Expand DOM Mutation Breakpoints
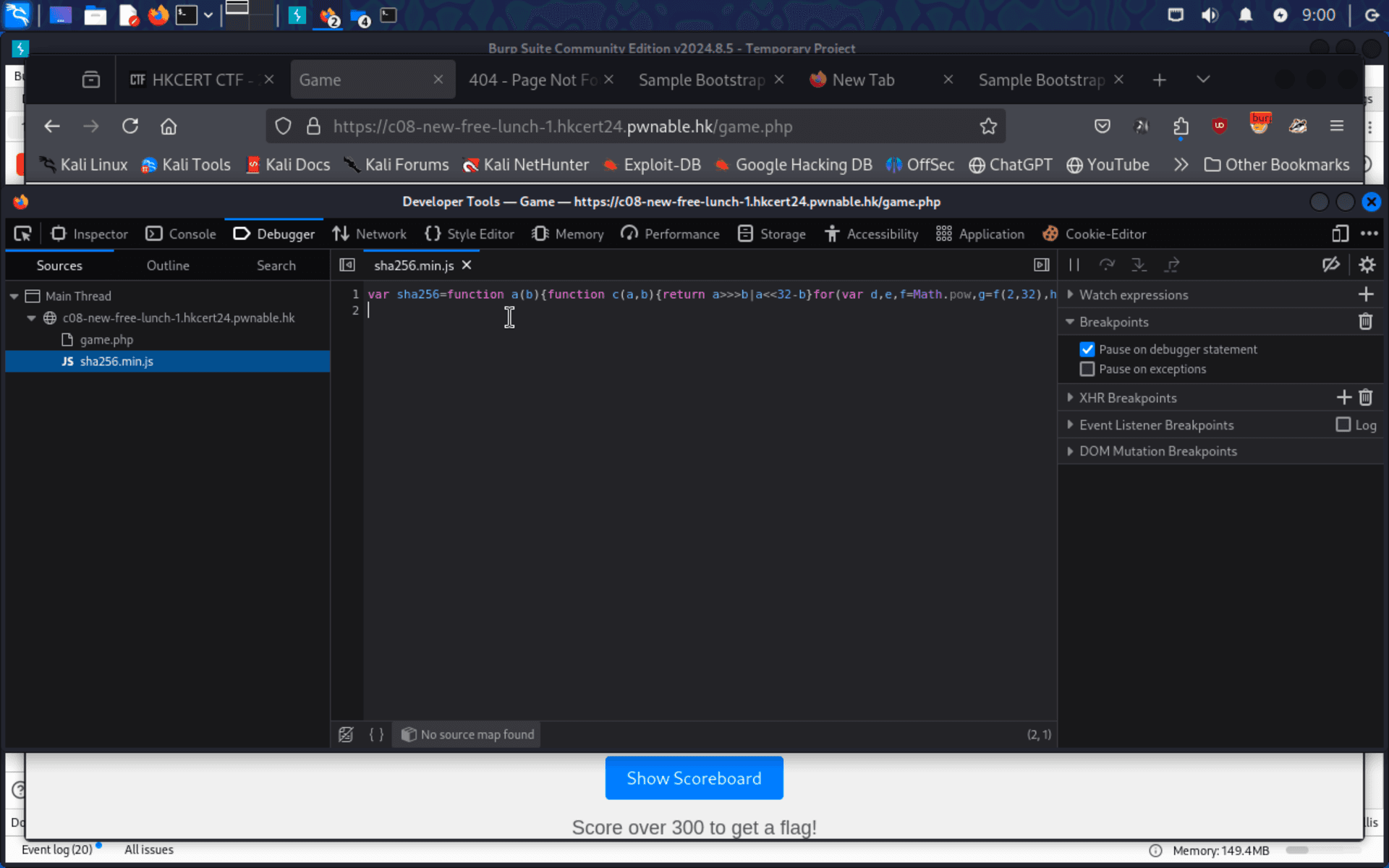The image size is (1389, 868). pos(1071,451)
